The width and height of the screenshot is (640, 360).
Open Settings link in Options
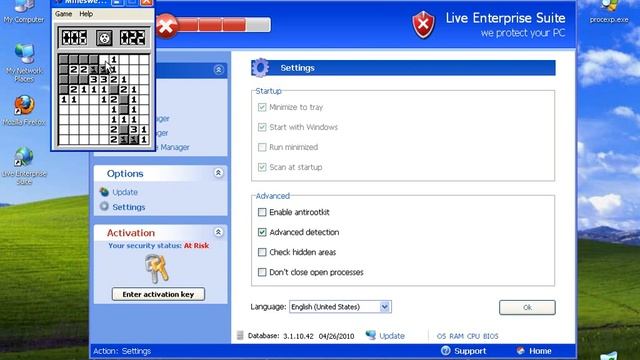coord(129,207)
